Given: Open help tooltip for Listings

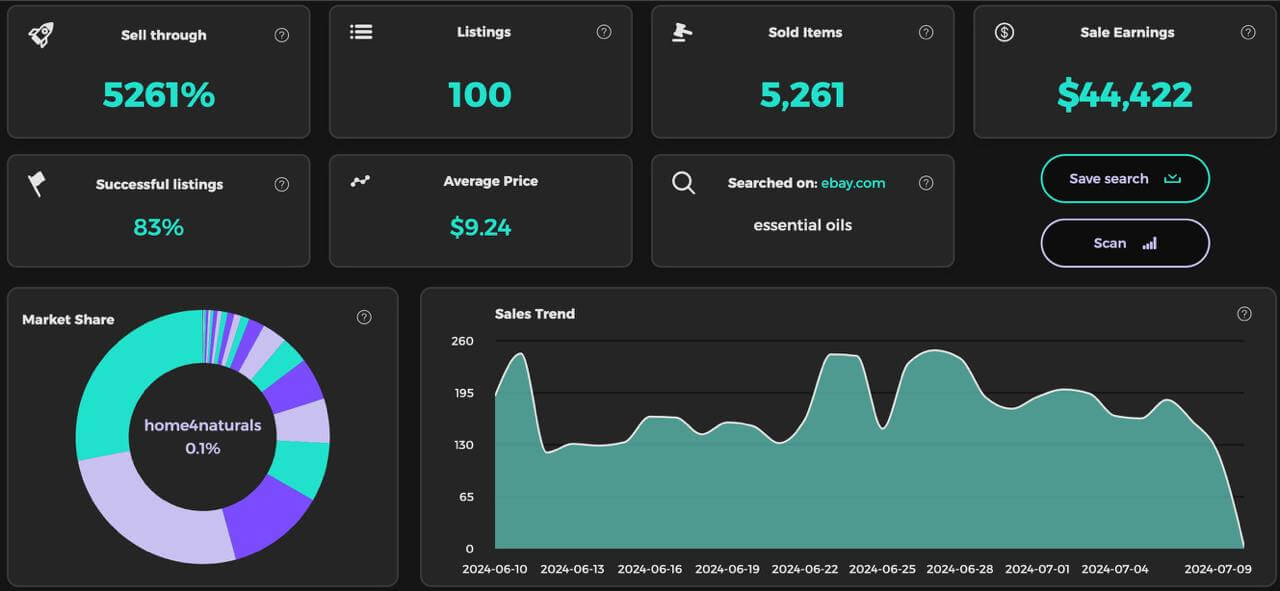Looking at the screenshot, I should tap(604, 32).
